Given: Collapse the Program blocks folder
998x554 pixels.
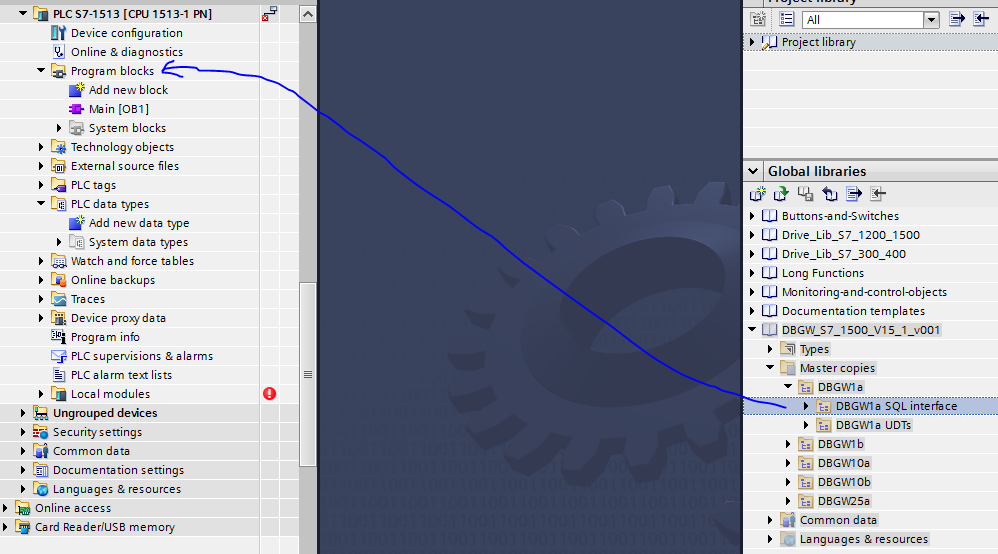Looking at the screenshot, I should pyautogui.click(x=41, y=71).
